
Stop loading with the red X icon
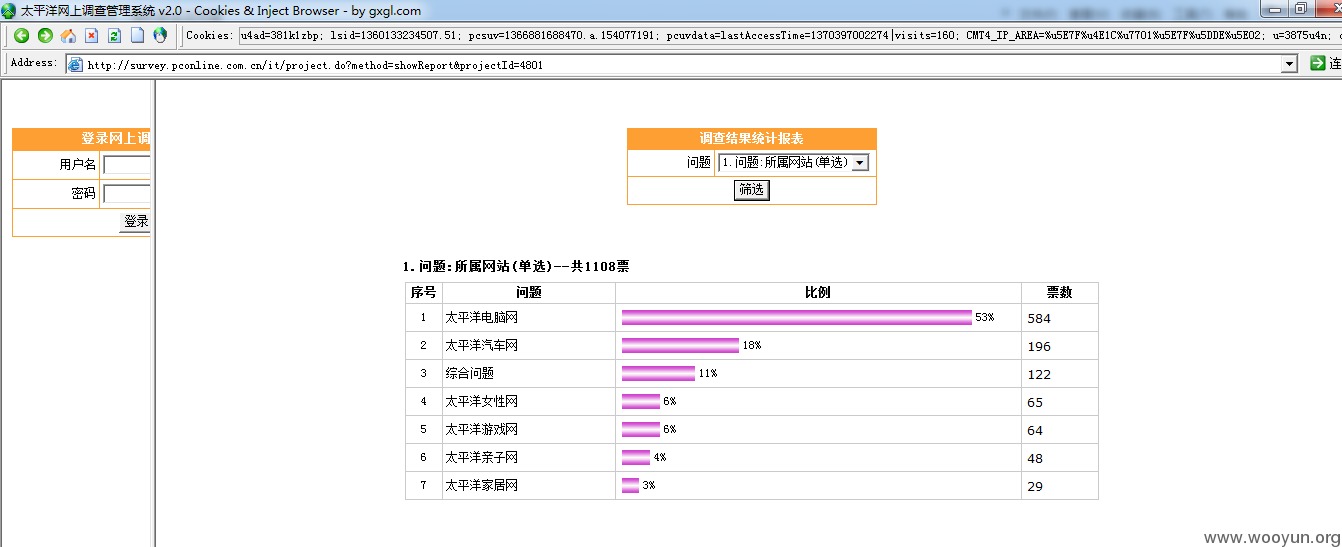91,36
